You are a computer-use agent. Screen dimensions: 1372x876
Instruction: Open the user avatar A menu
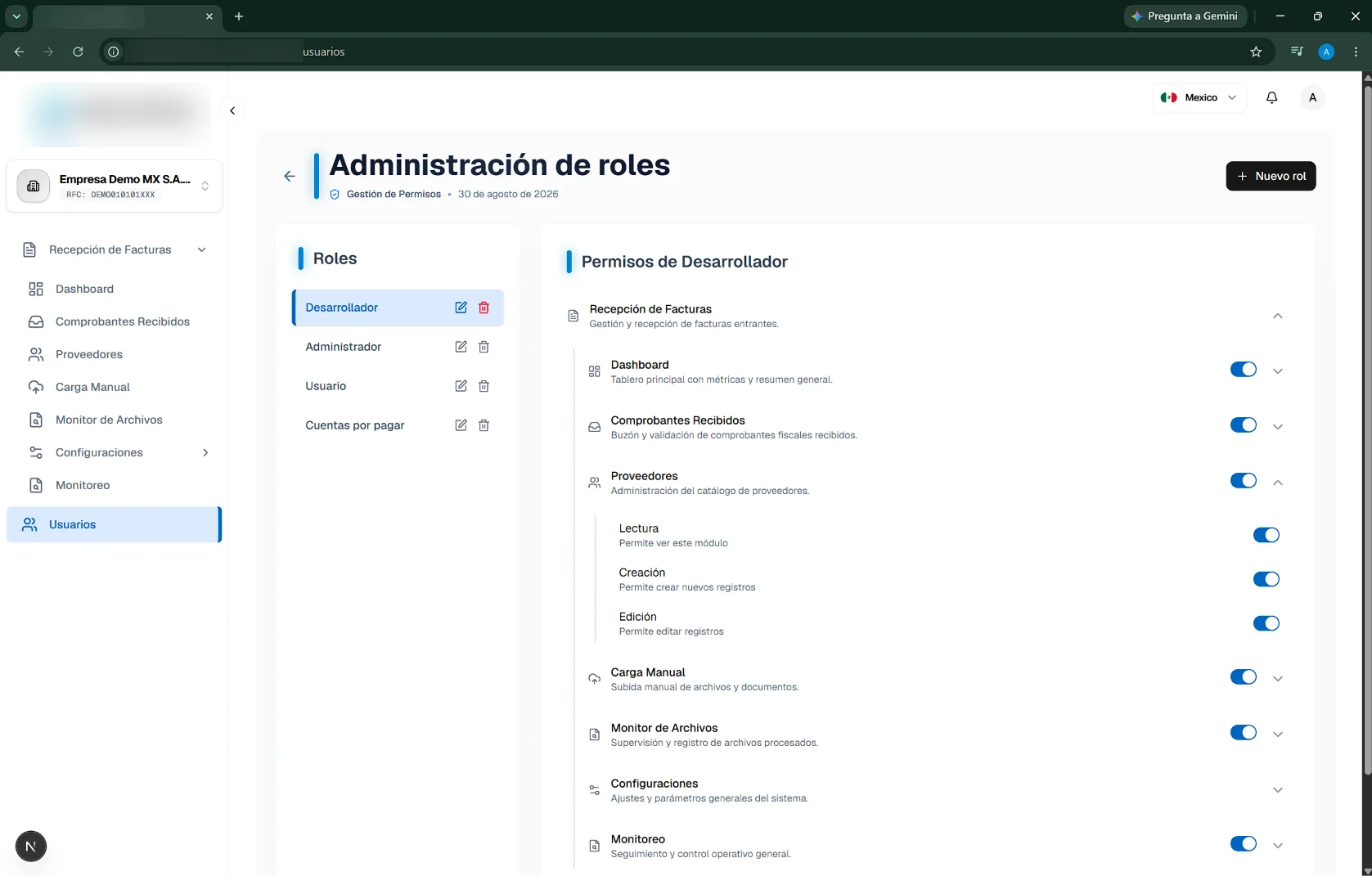pos(1312,97)
